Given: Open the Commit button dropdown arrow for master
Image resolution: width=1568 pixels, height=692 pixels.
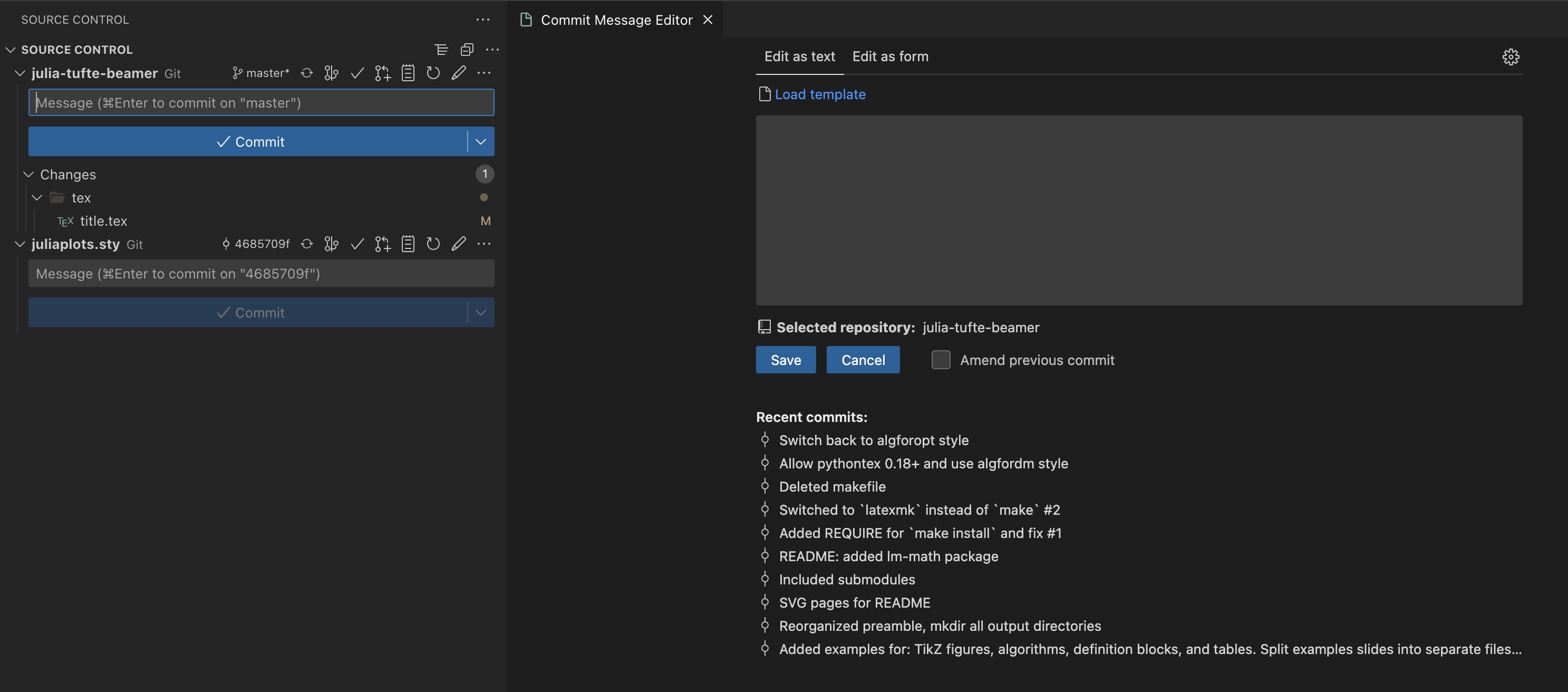Looking at the screenshot, I should (480, 141).
